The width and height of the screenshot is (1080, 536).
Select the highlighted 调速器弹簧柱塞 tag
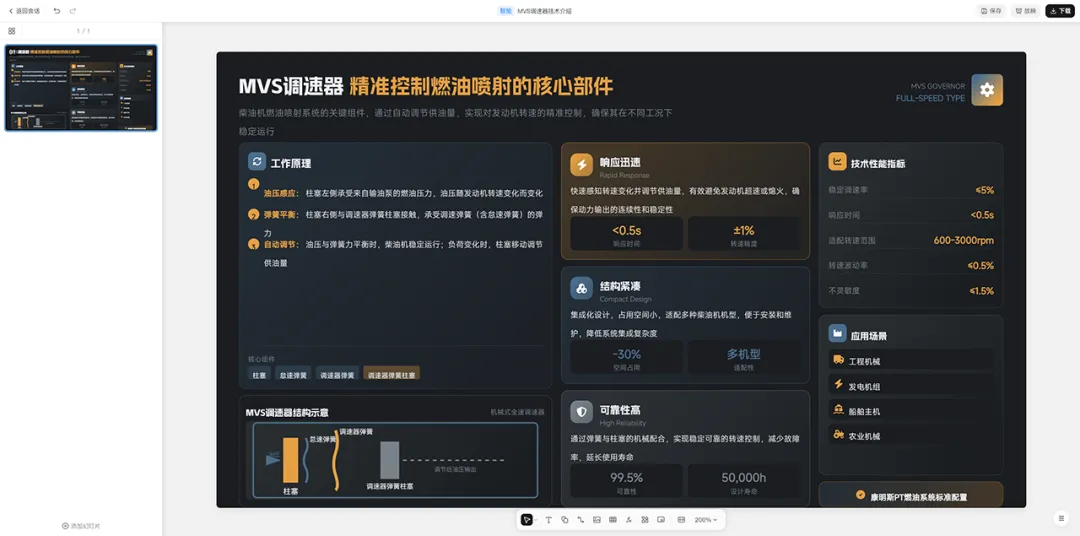click(391, 375)
